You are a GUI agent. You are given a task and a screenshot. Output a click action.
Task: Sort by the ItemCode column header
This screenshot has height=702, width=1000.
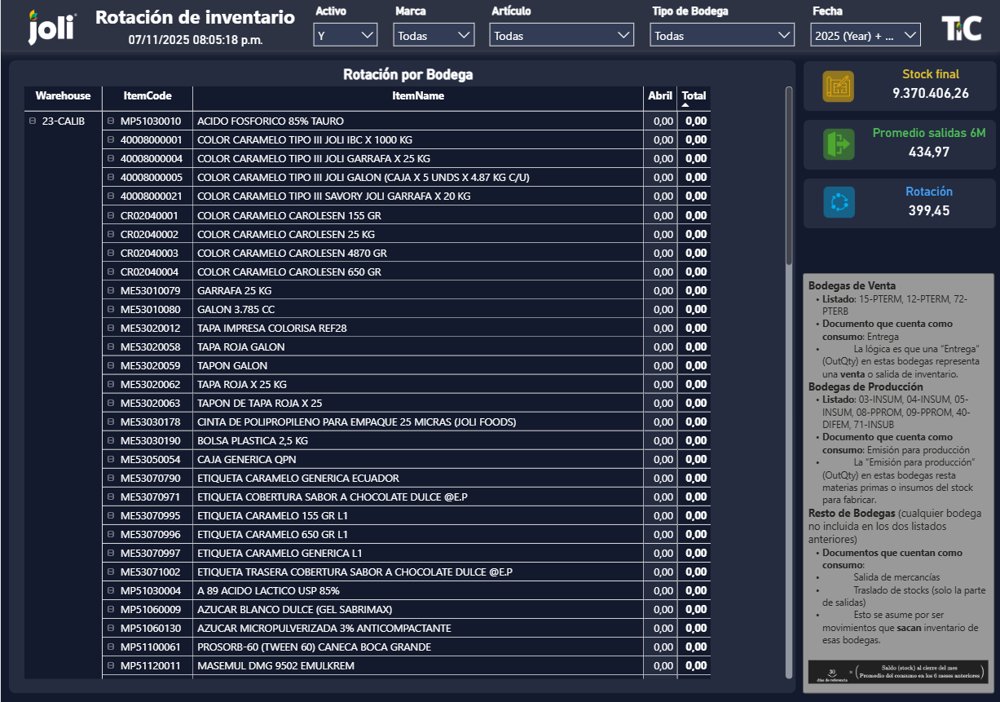[147, 96]
